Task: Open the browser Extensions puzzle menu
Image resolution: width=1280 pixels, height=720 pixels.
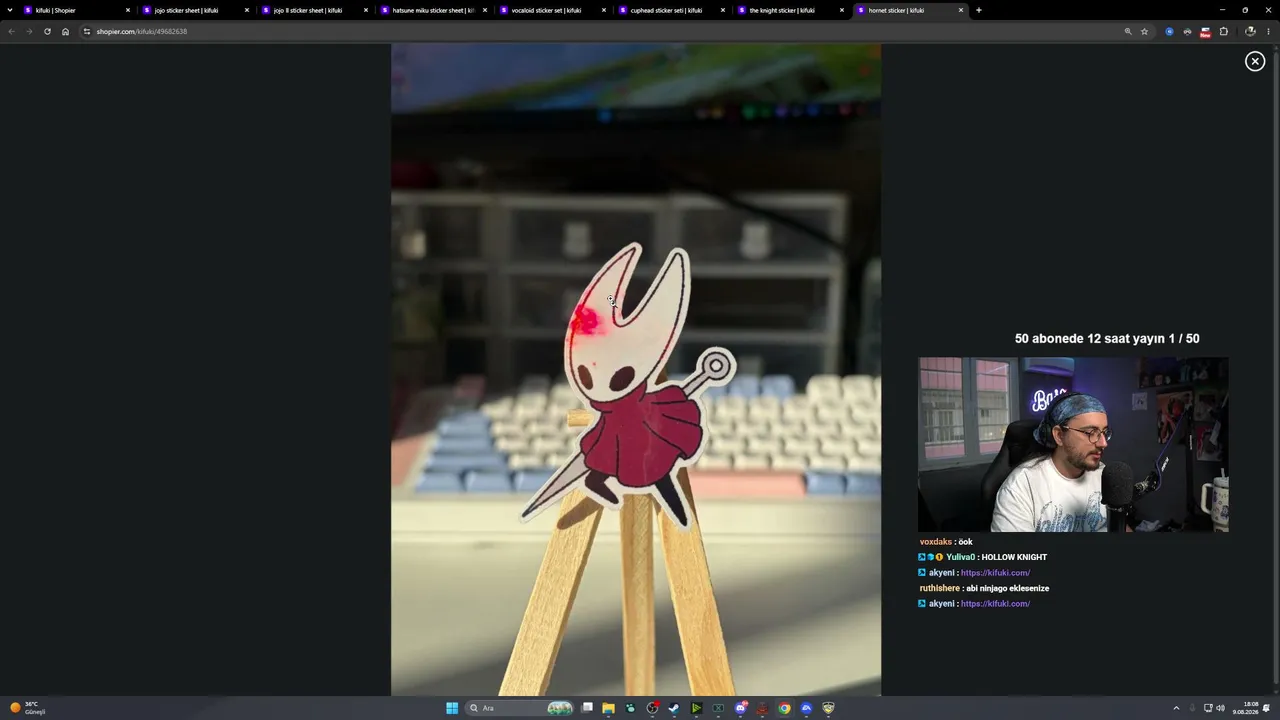Action: tap(1223, 31)
